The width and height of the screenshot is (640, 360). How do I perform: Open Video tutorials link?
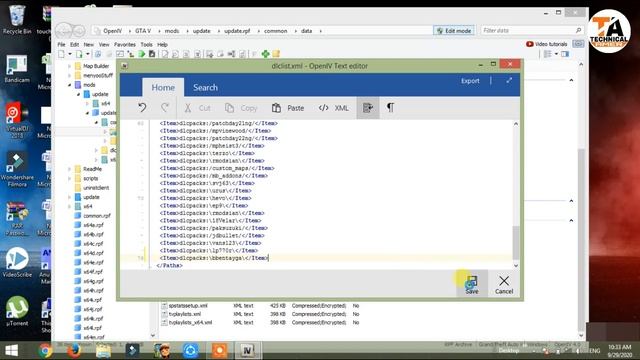(547, 44)
